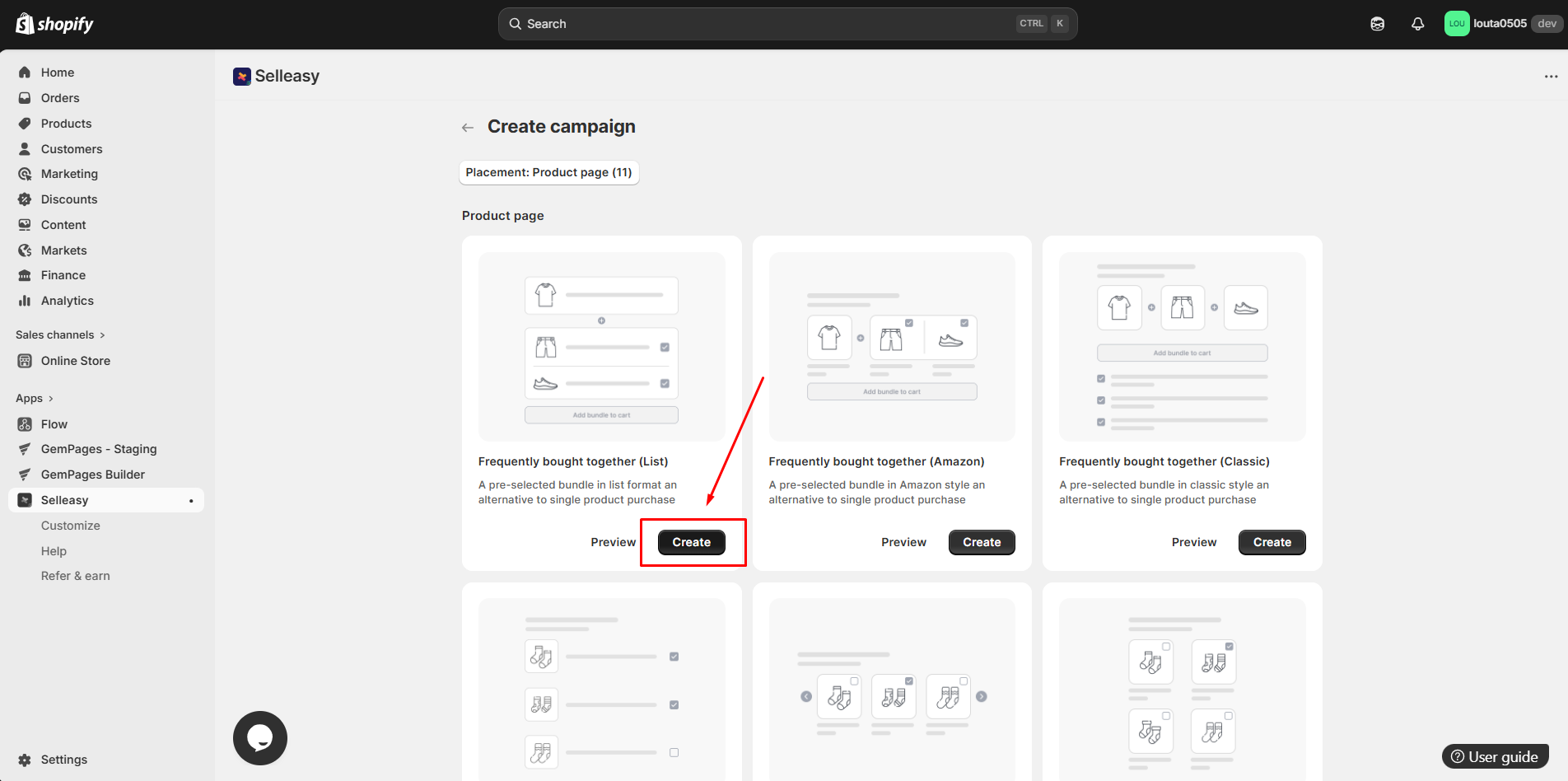
Task: Open the three-dot more options menu
Action: [1551, 77]
